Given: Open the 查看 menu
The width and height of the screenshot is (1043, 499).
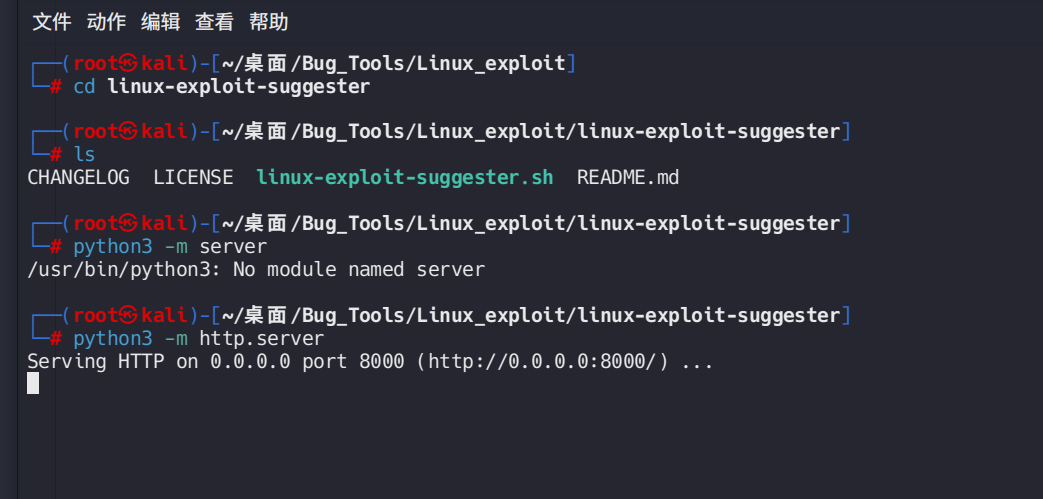Looking at the screenshot, I should tap(214, 21).
